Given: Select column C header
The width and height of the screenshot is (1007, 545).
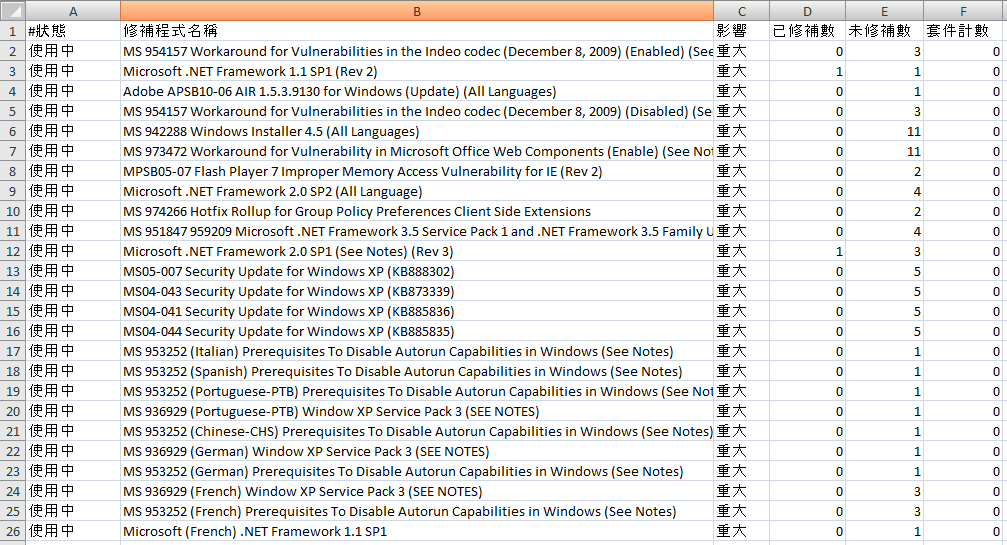Looking at the screenshot, I should pyautogui.click(x=742, y=11).
